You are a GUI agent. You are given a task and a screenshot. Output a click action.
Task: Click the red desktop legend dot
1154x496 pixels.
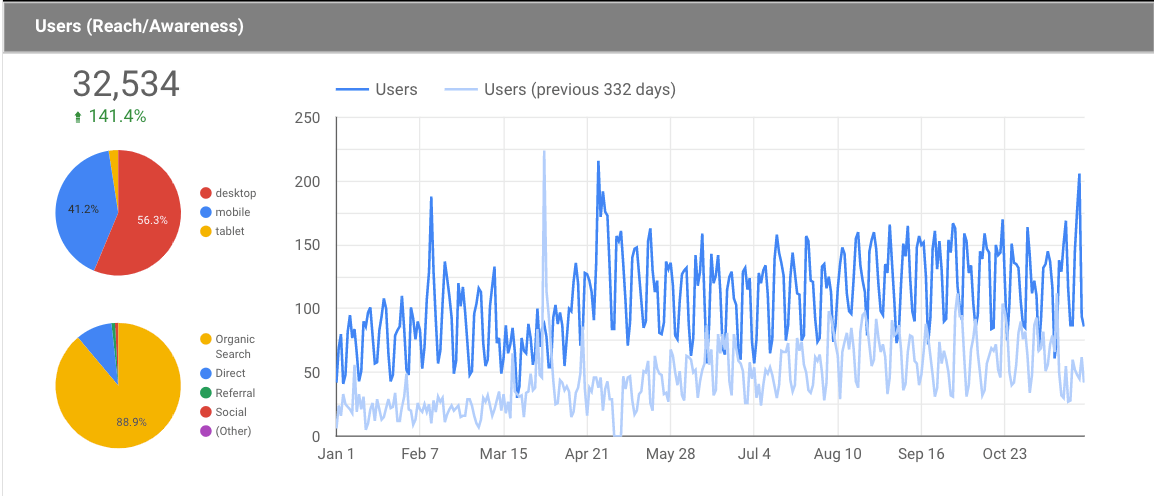206,194
